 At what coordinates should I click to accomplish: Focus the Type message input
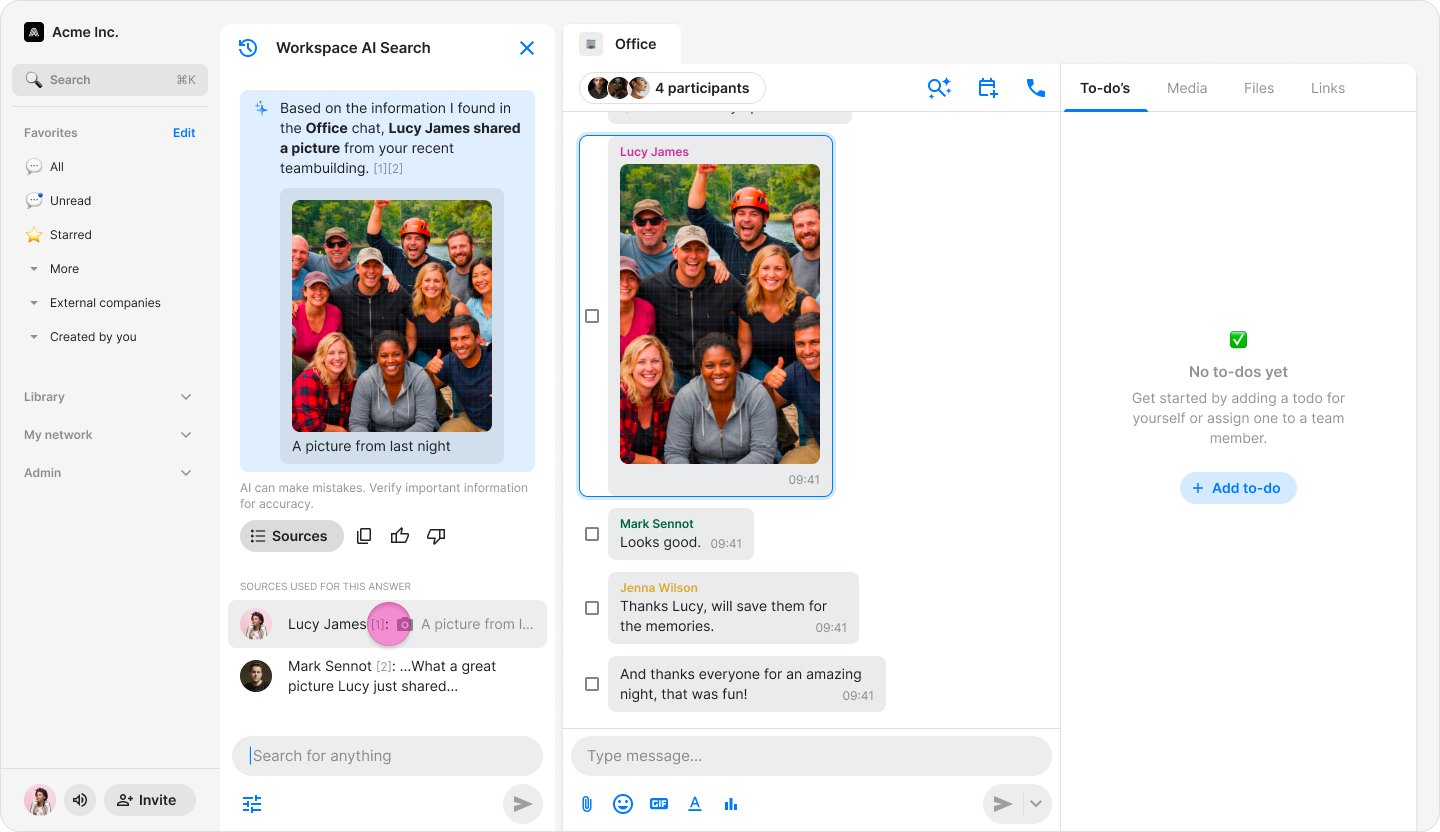[x=811, y=756]
